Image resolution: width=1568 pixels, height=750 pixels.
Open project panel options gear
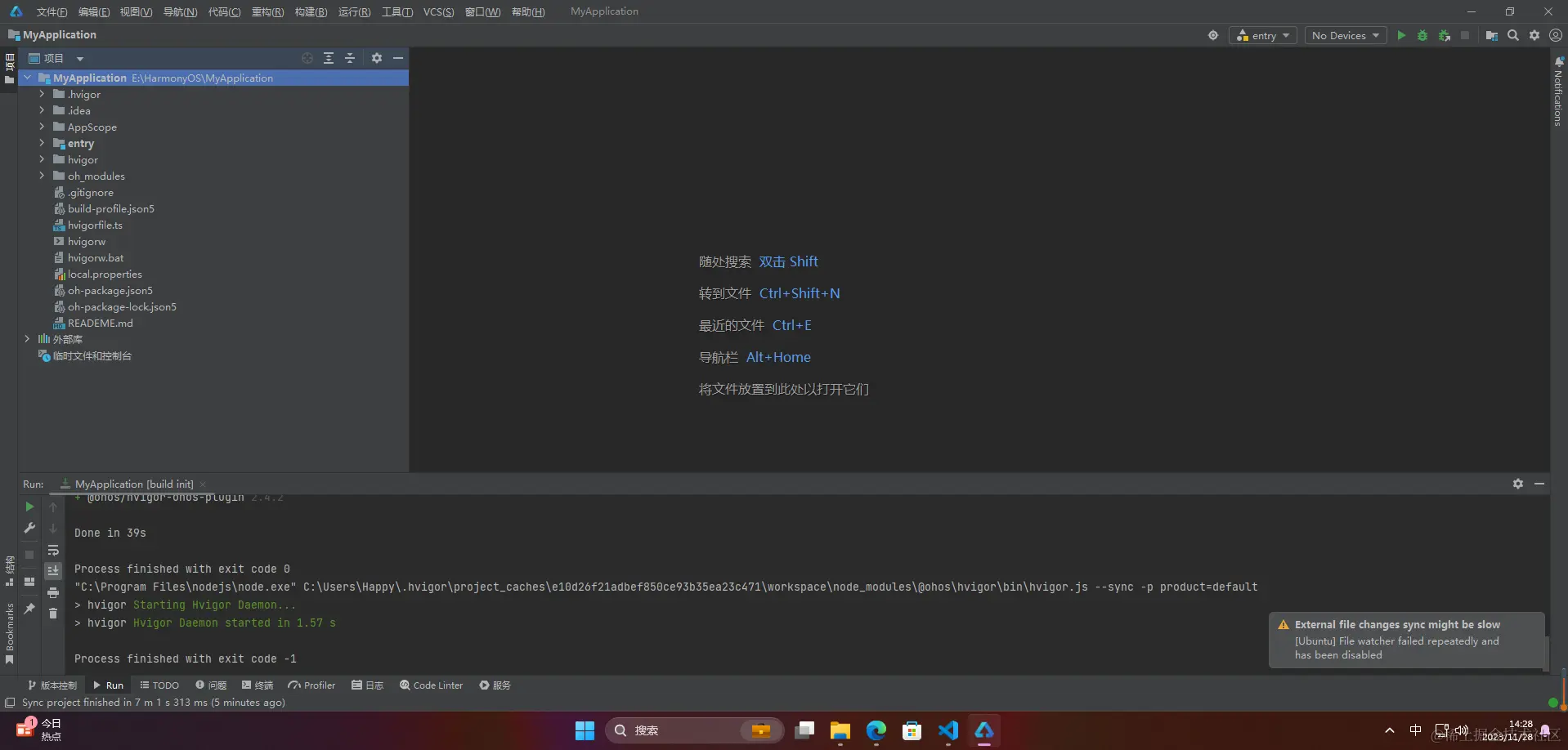377,58
